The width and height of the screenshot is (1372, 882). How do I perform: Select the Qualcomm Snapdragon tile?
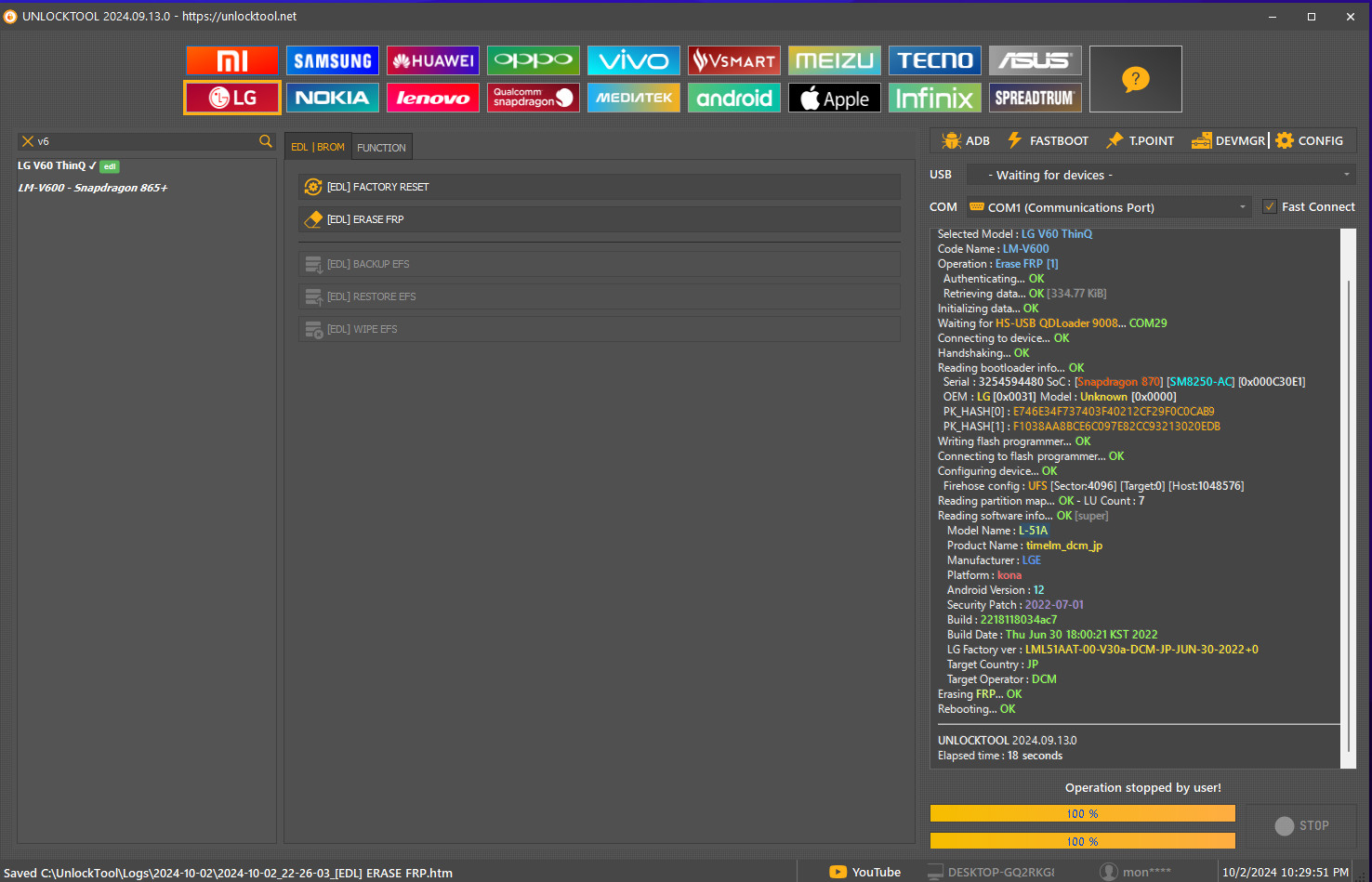click(534, 98)
